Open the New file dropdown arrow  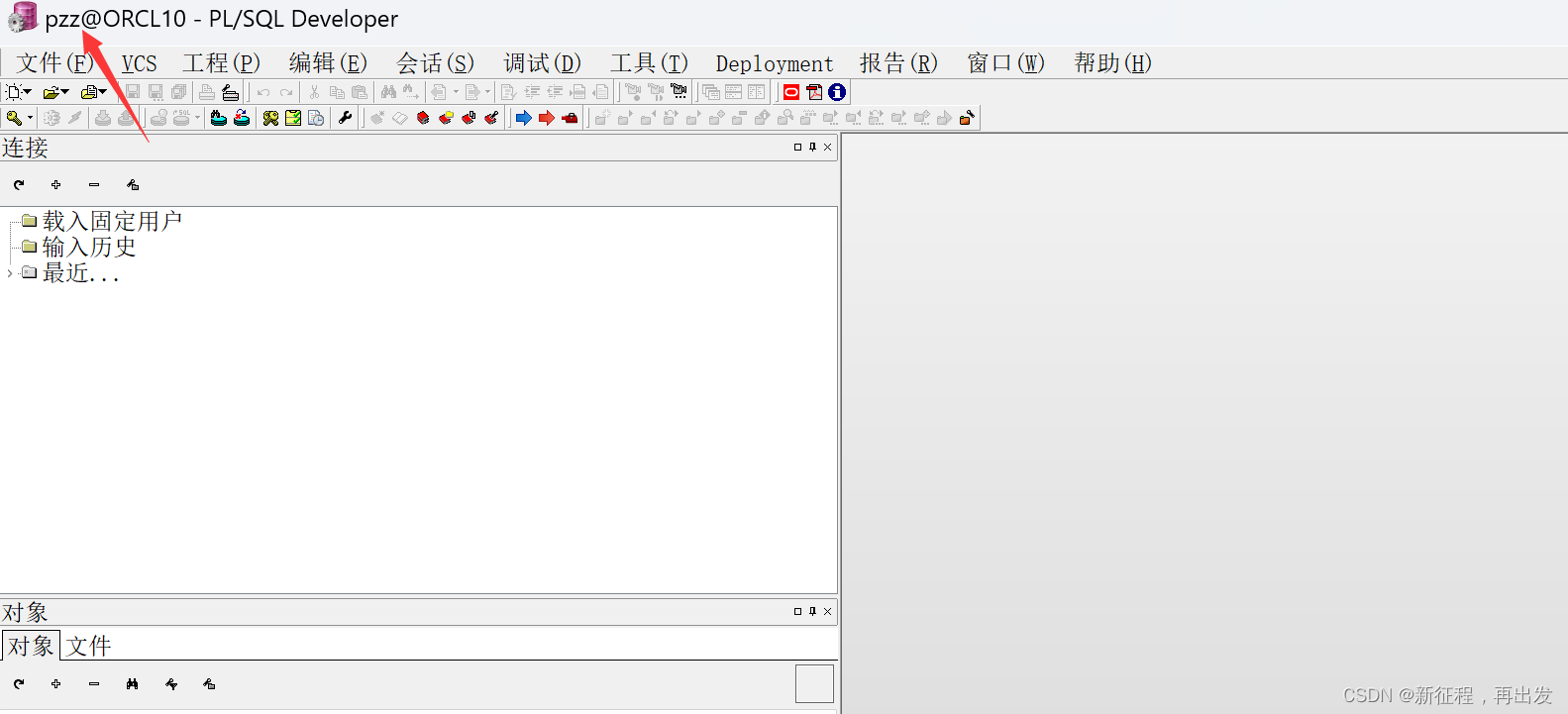tap(28, 92)
